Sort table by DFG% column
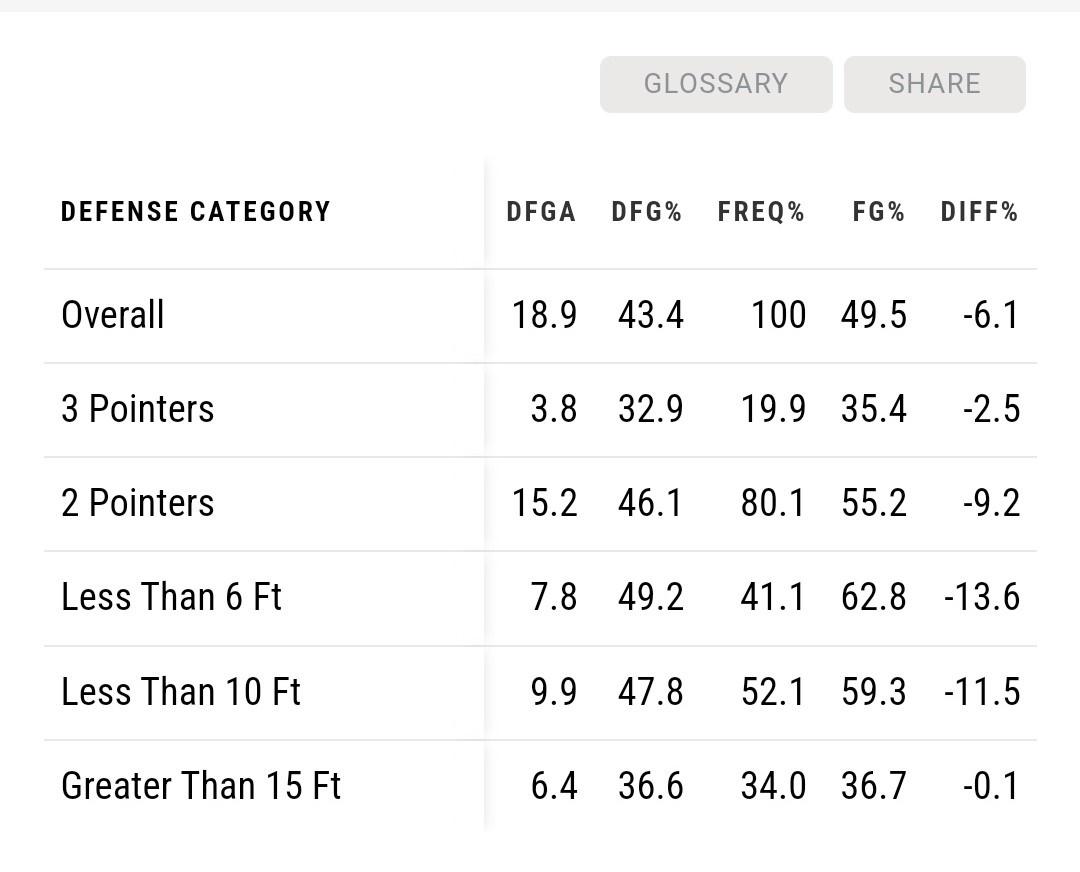1080x872 pixels. pos(647,212)
